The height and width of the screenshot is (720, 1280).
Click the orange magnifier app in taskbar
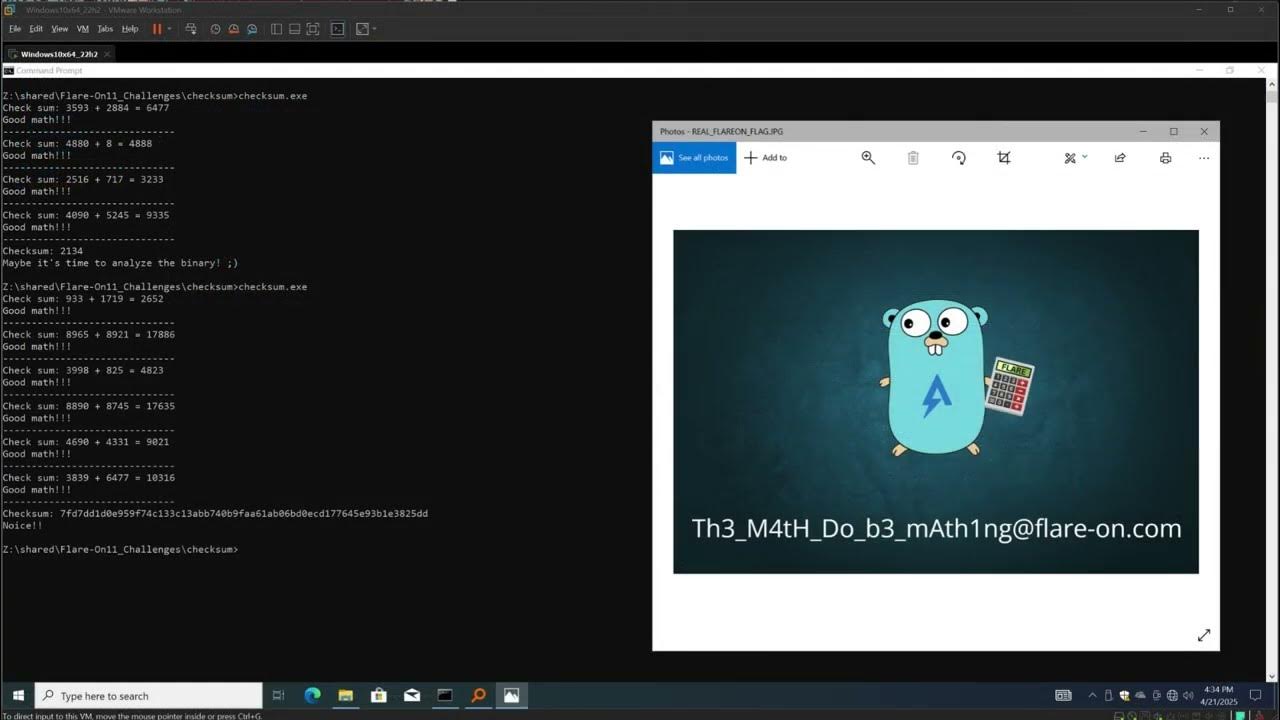tap(478, 696)
